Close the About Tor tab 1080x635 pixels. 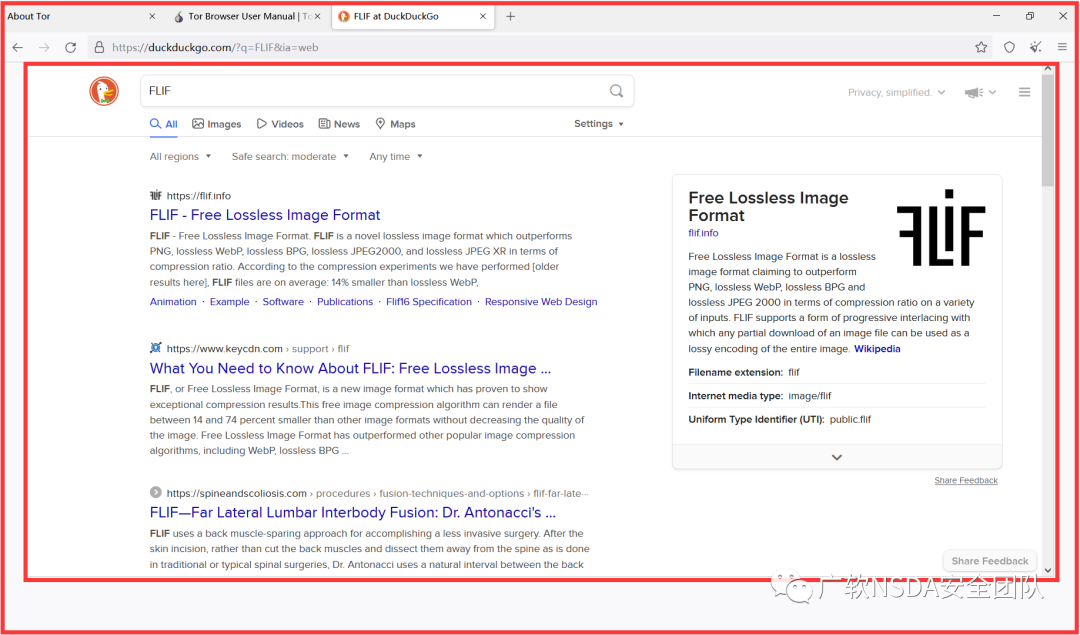pyautogui.click(x=152, y=17)
